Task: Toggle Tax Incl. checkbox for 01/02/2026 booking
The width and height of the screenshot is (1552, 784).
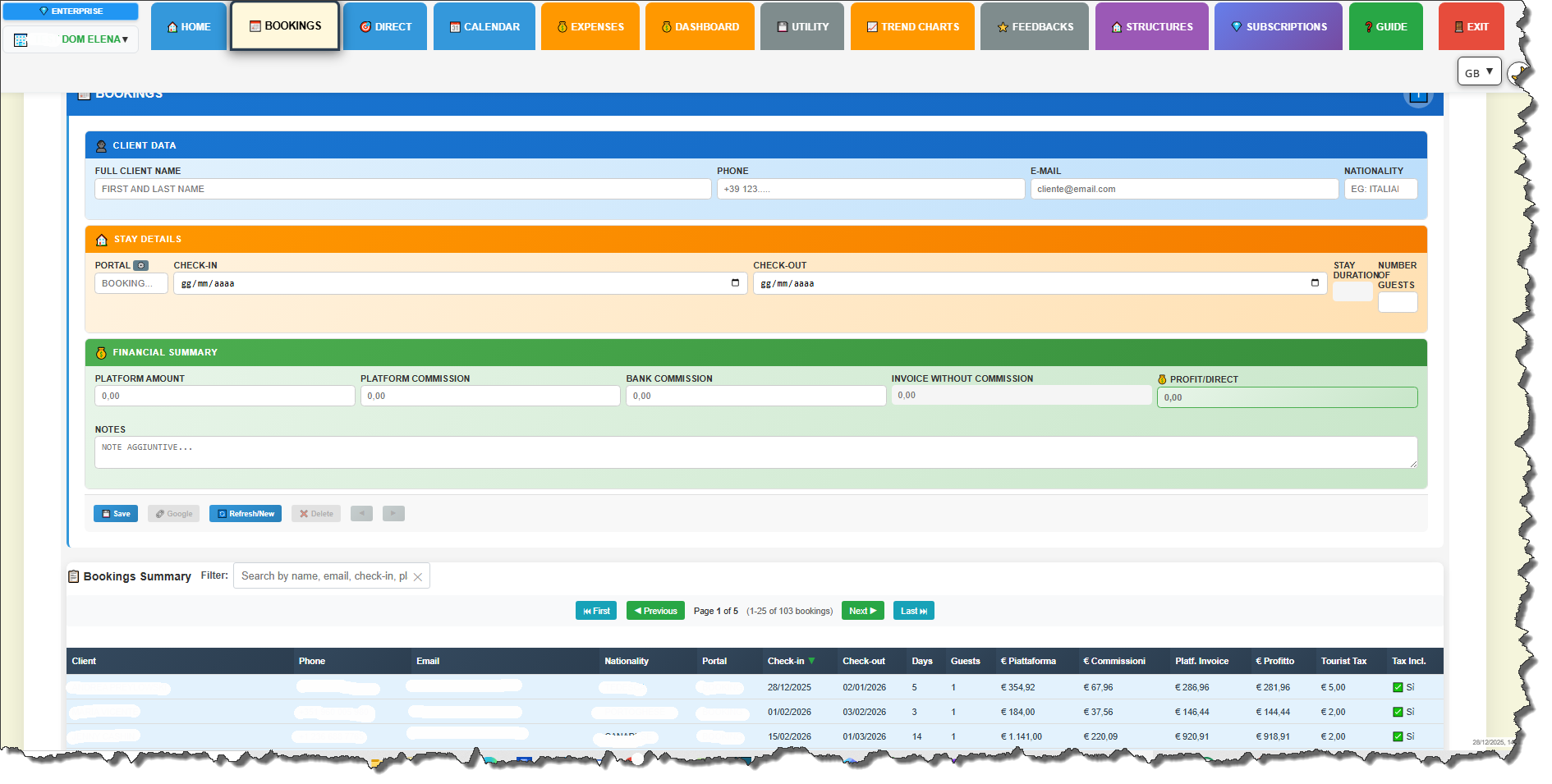Action: 1398,713
